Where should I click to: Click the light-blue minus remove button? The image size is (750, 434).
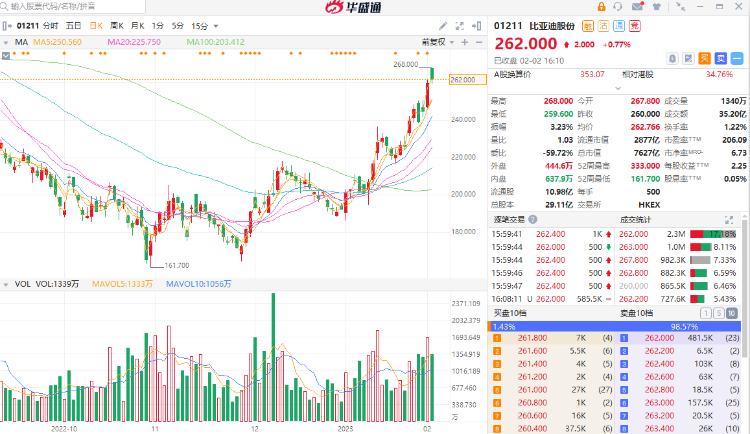[737, 59]
